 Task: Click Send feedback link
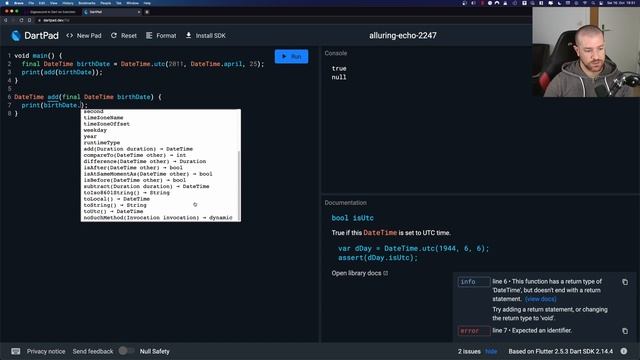[x=93, y=351]
